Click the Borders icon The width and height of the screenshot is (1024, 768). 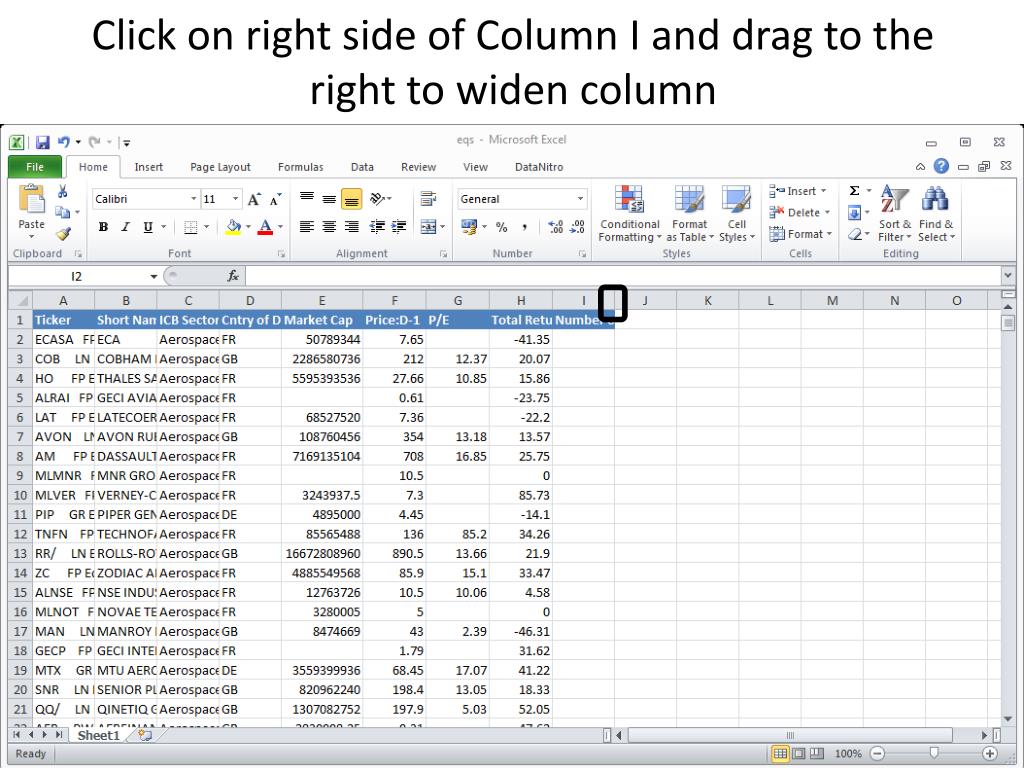(x=190, y=227)
